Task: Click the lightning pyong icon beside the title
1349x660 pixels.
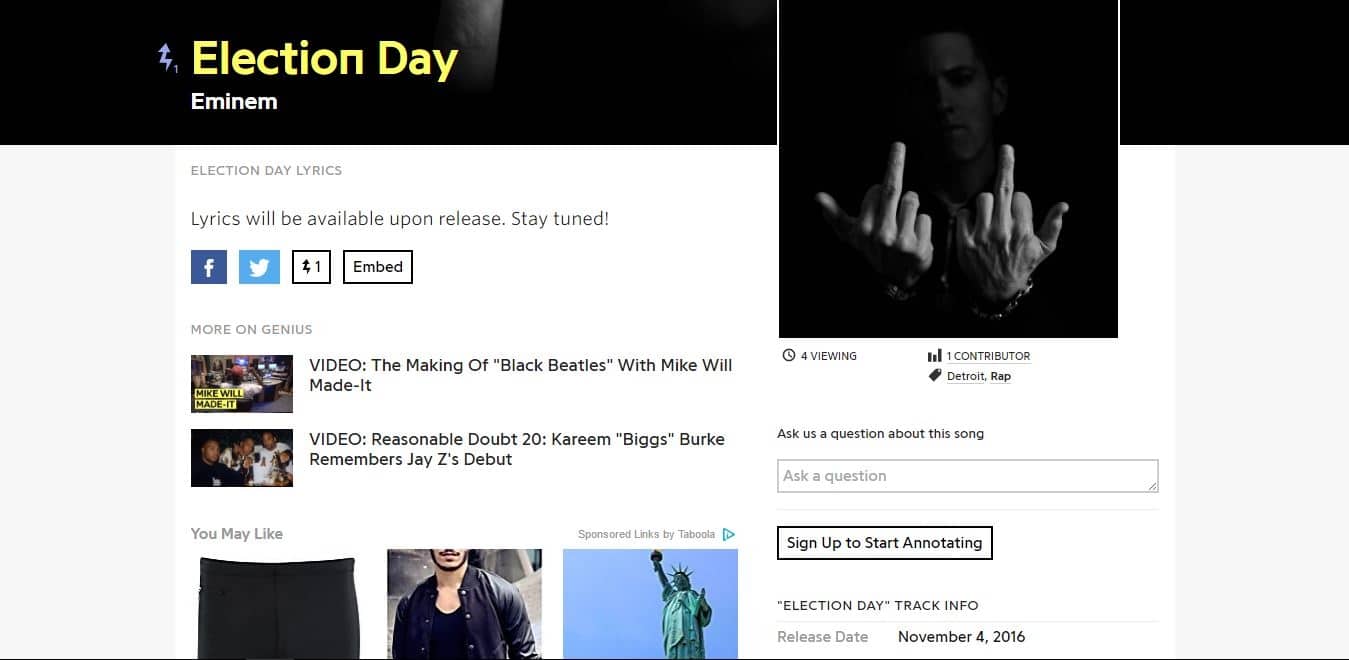Action: coord(166,58)
